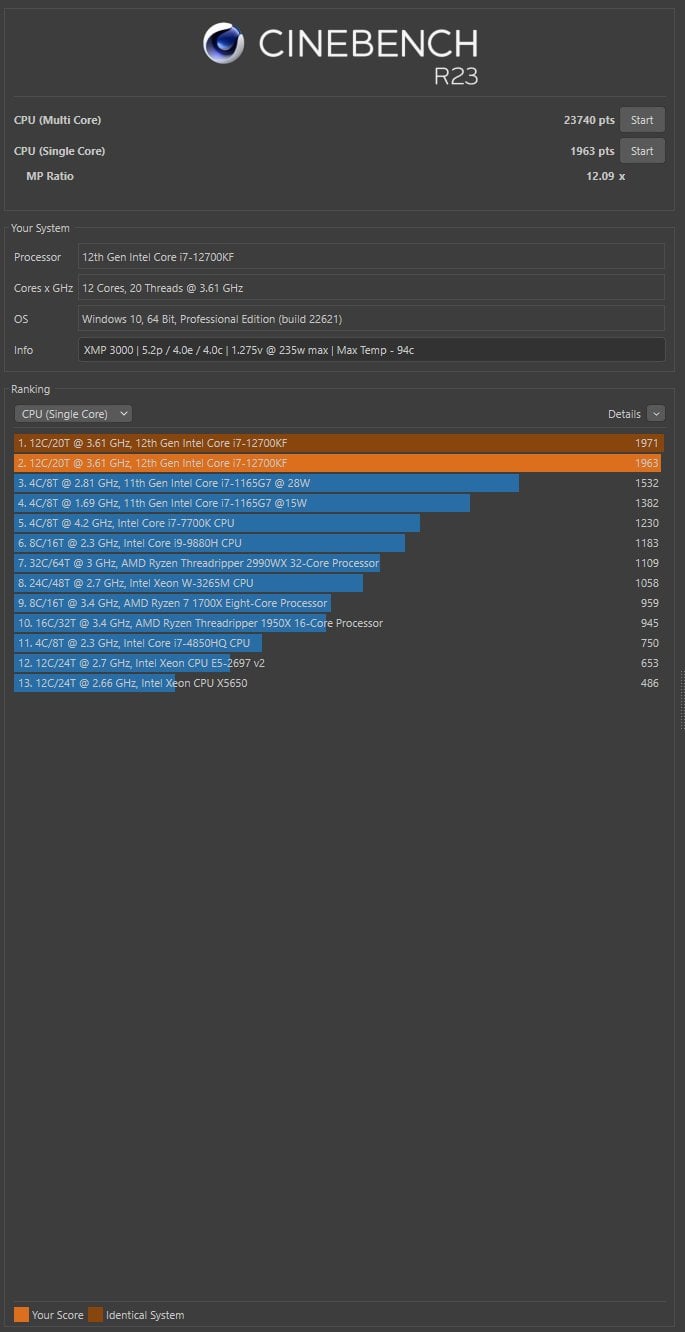Select the rank 1 i7-12700KF entry
Viewport: 685px width, 1332px height.
339,443
